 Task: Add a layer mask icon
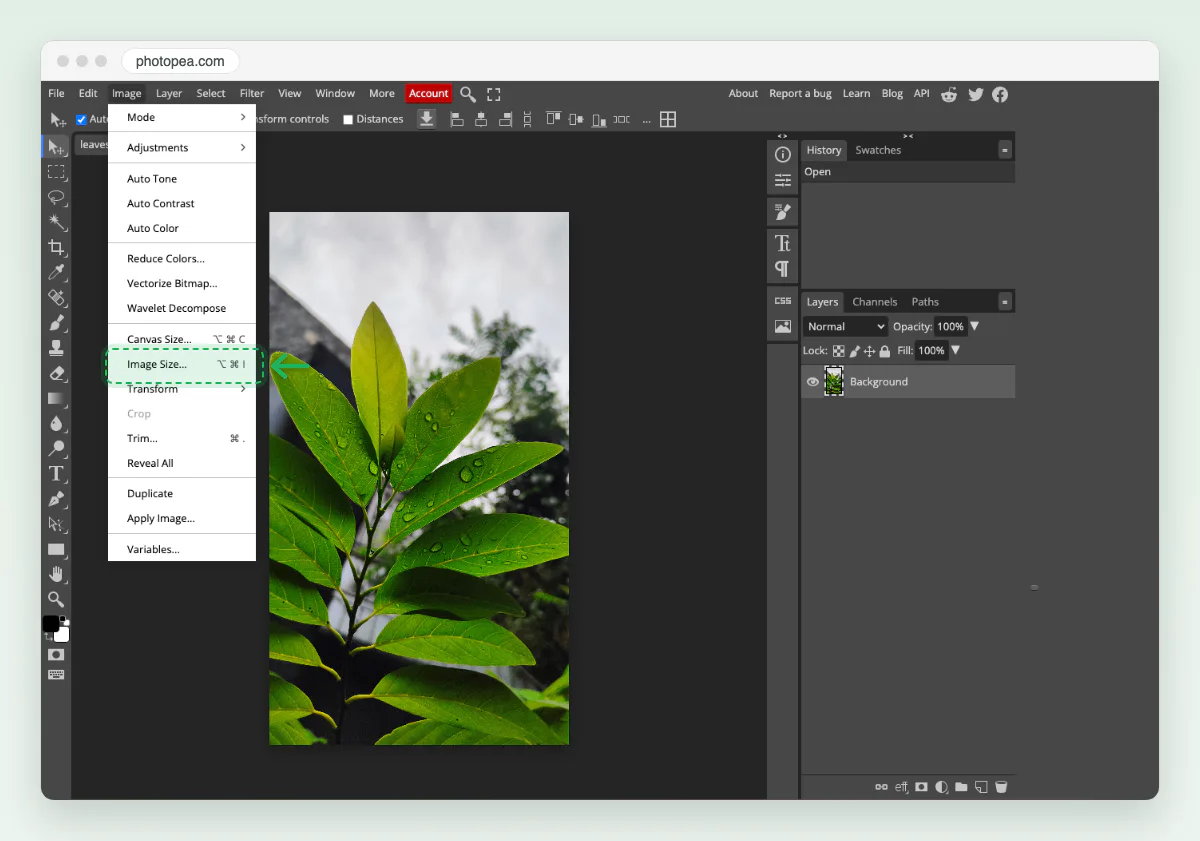coord(921,787)
